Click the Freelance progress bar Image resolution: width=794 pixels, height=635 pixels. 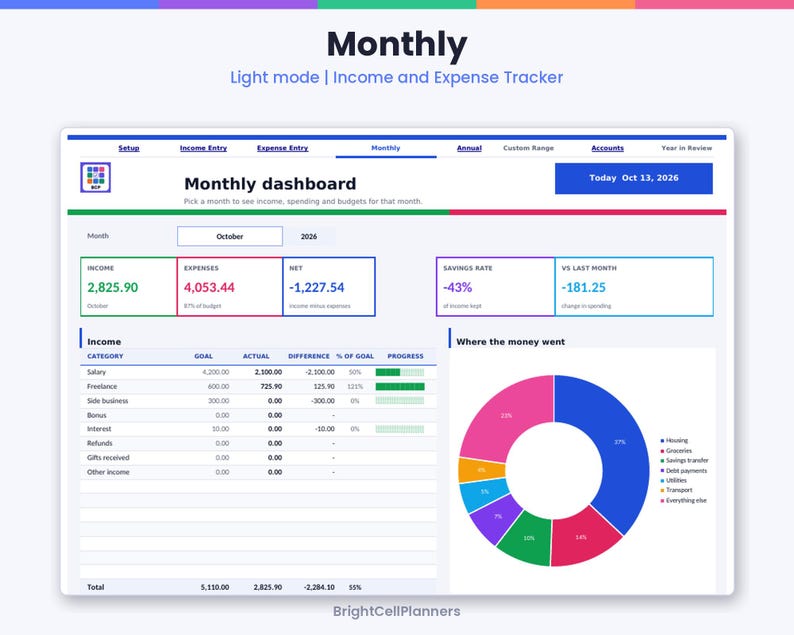pos(400,386)
